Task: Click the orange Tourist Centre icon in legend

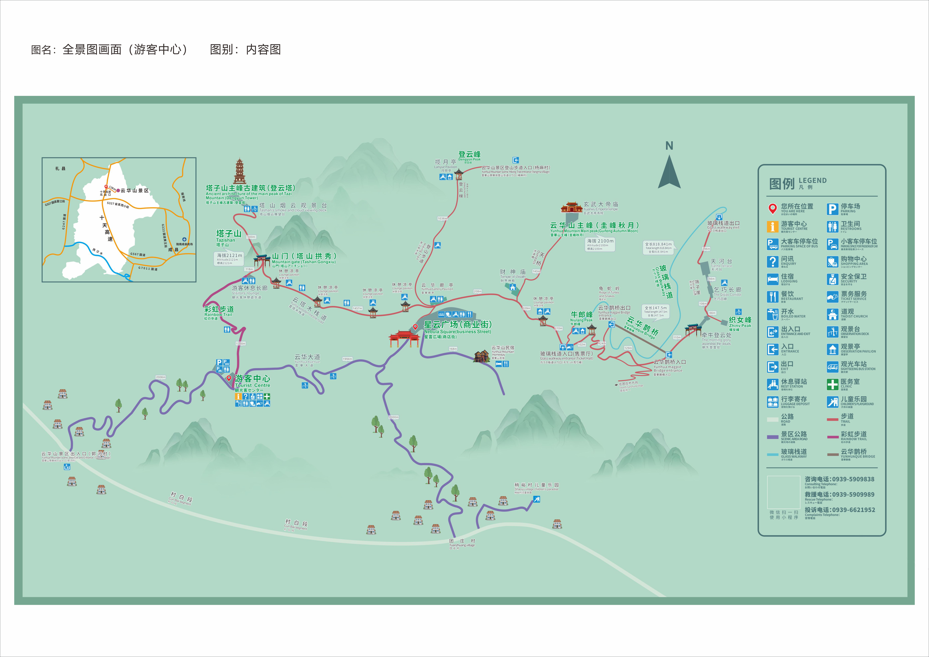Action: [x=772, y=226]
